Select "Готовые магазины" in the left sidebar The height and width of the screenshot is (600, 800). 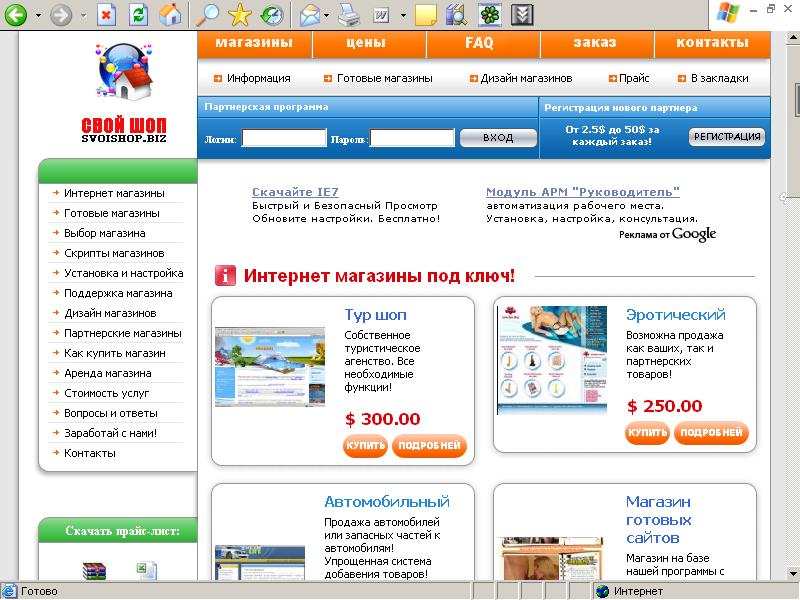(x=111, y=213)
